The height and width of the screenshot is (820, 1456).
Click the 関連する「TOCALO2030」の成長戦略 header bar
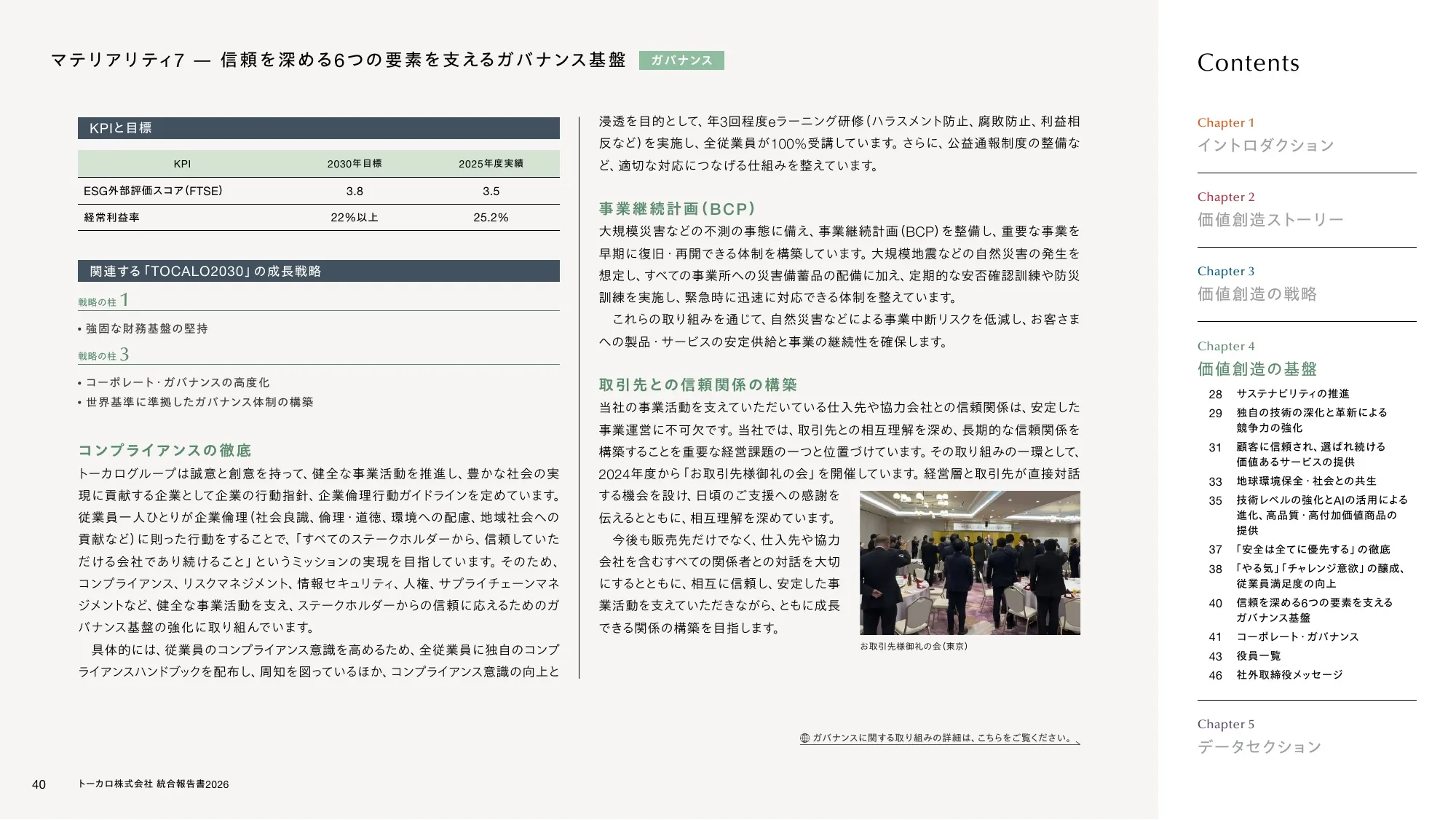point(319,271)
